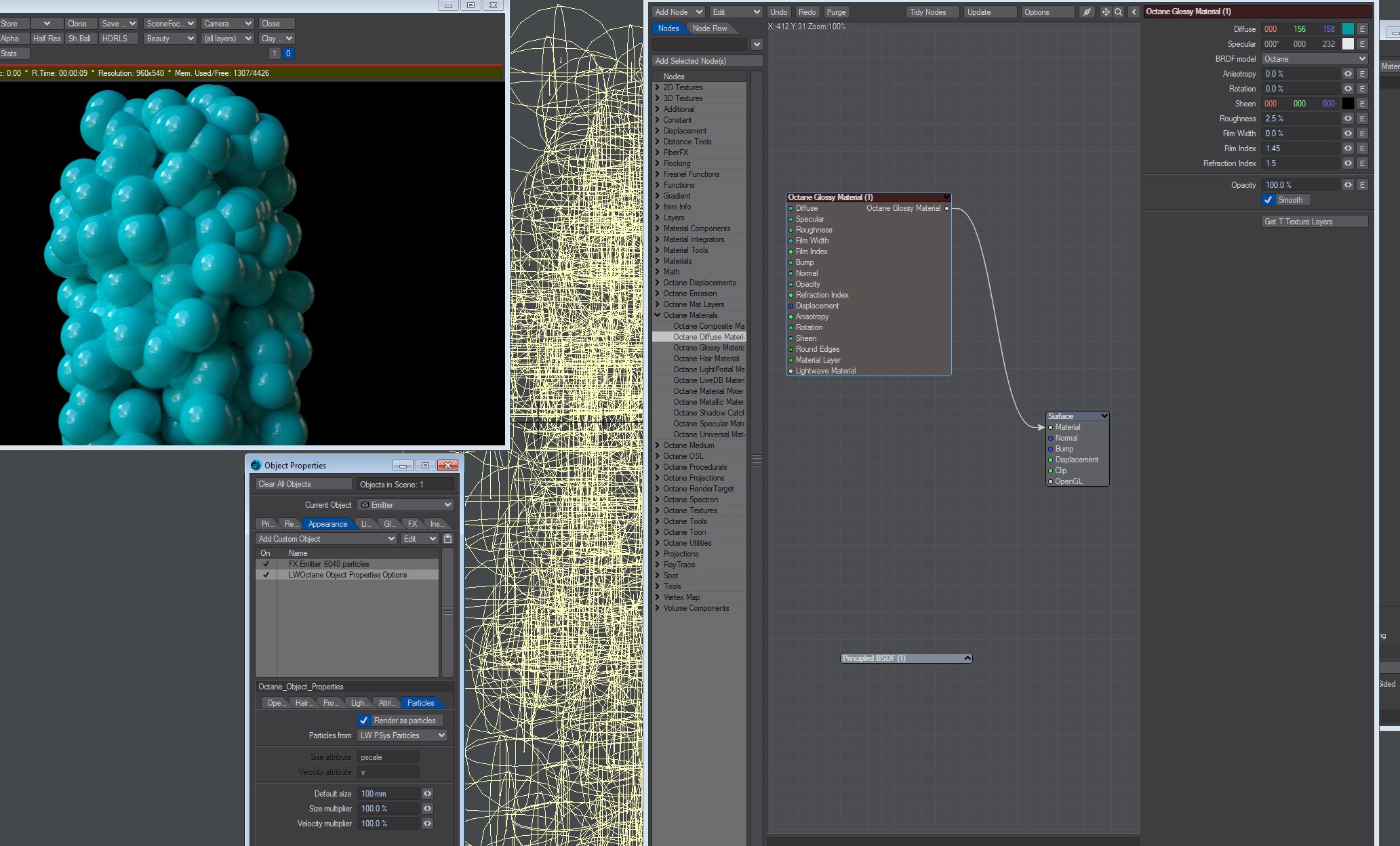Click the pan/move arrows icon in node editor

pos(1106,12)
